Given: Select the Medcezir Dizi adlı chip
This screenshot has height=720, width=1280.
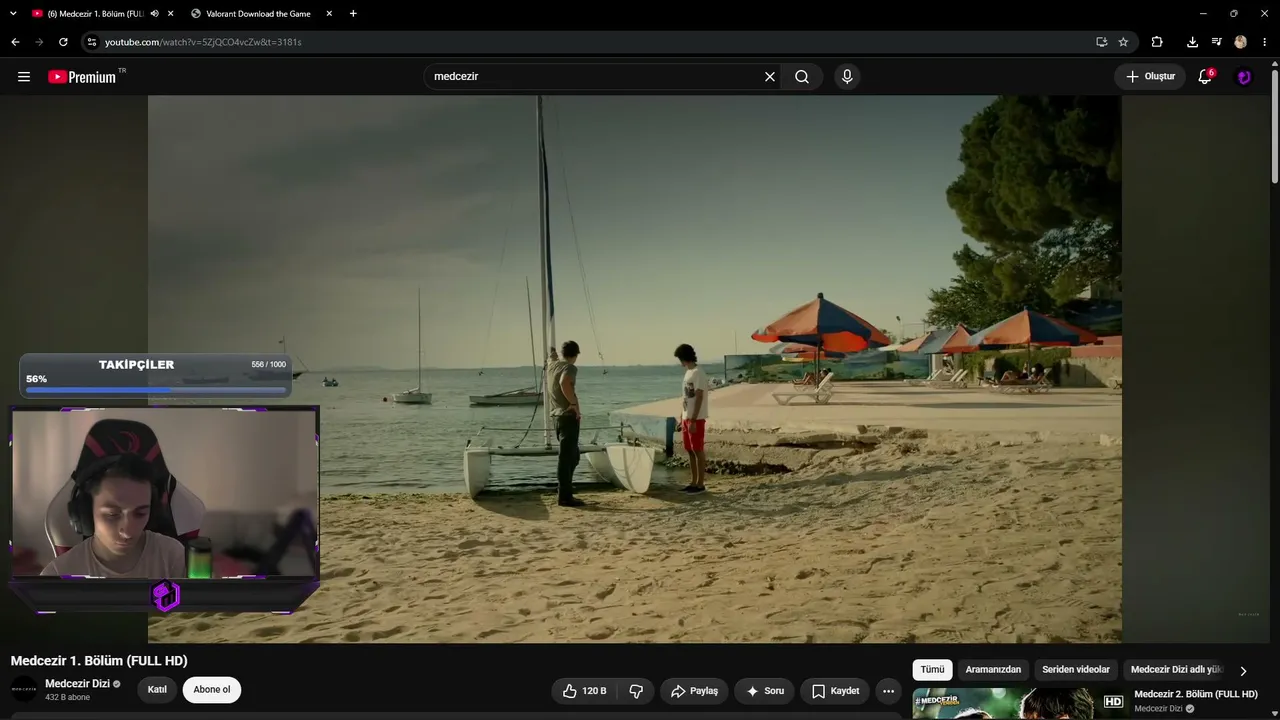Looking at the screenshot, I should point(1177,670).
